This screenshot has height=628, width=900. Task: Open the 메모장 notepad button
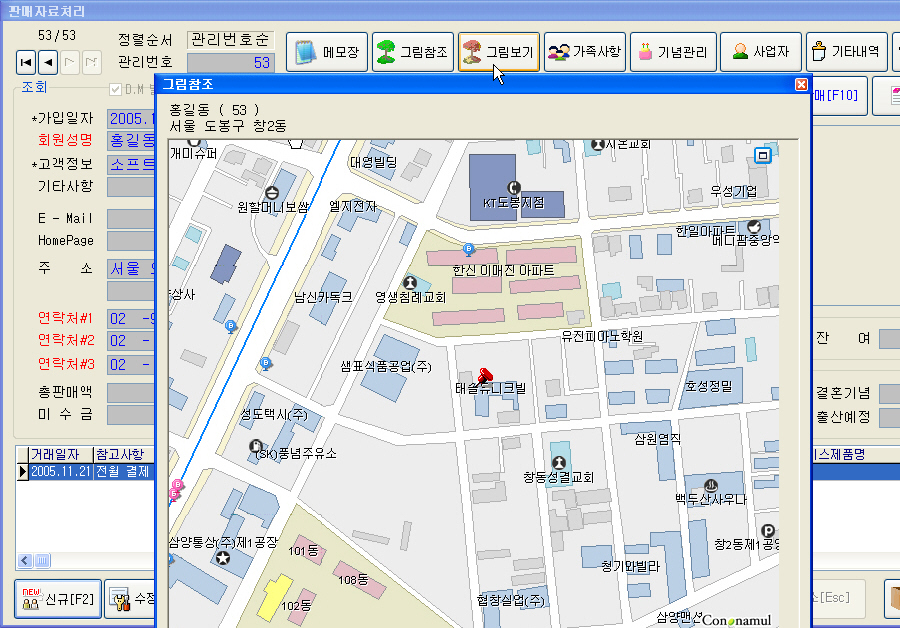tap(327, 52)
